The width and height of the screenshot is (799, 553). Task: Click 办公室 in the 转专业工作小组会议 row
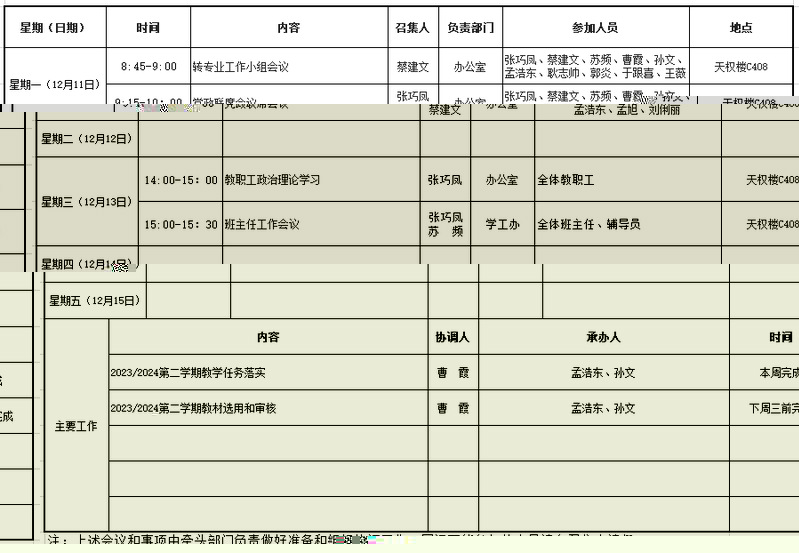470,66
